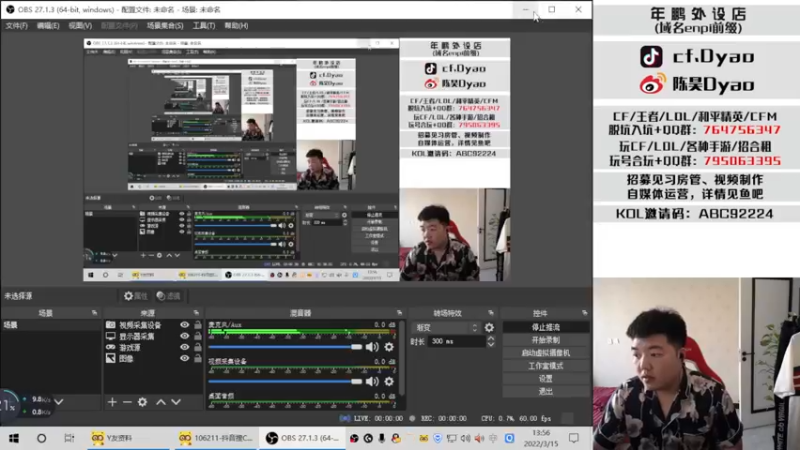Move source up with arrow icon
800x450 pixels.
tap(161, 402)
